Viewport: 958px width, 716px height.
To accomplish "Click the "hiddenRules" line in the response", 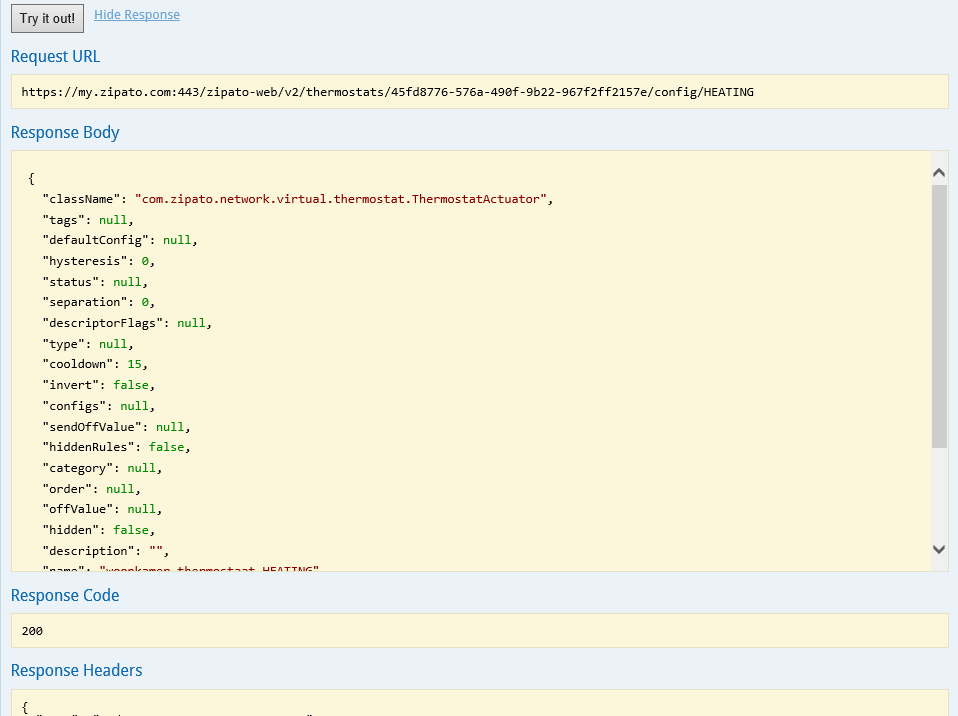I will 115,447.
